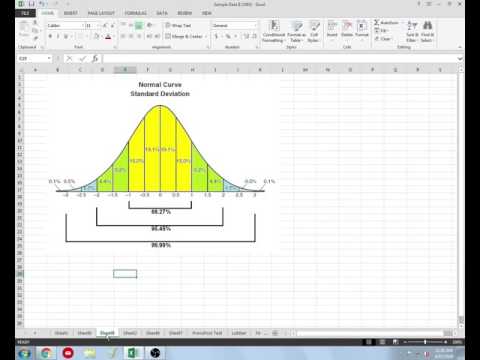Screen dimensions: 480x360
Task: Apply Accounting dollar number format
Action: [x=217, y=36]
